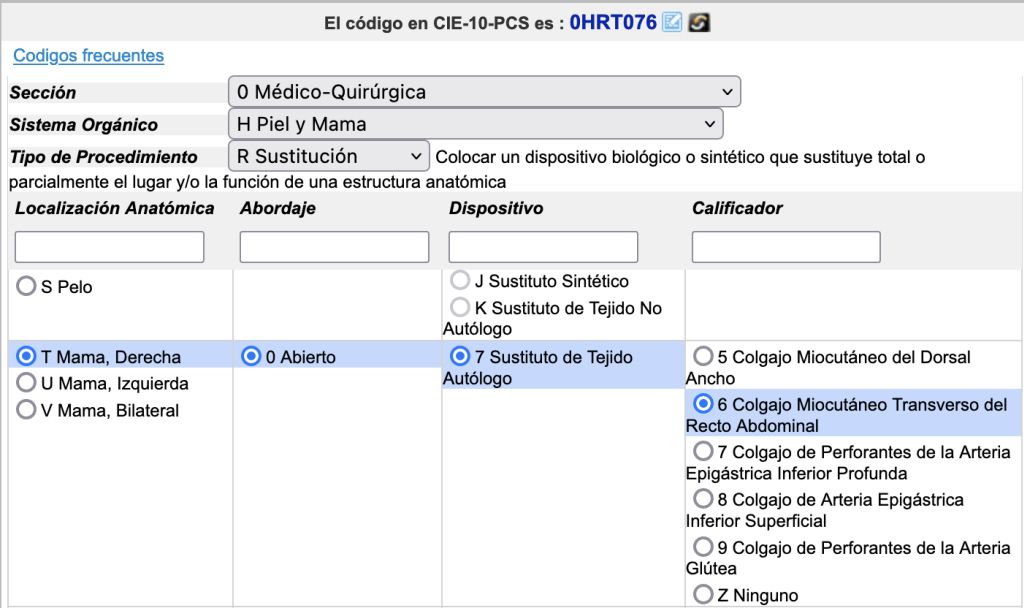Click the refresh arrows icon beside the code
The width and height of the screenshot is (1024, 608).
(x=700, y=22)
